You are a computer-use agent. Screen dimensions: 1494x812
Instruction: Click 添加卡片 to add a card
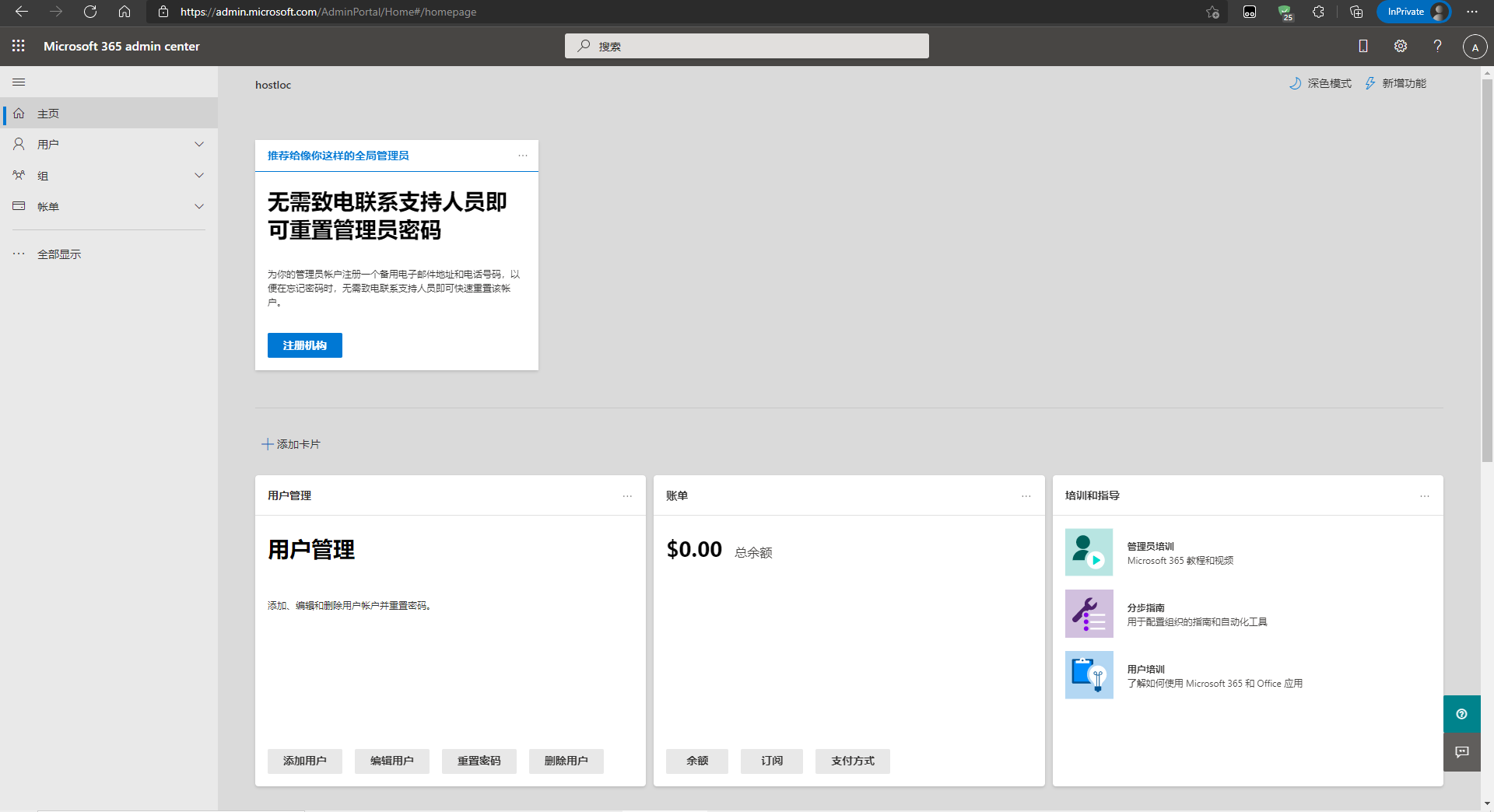point(291,444)
